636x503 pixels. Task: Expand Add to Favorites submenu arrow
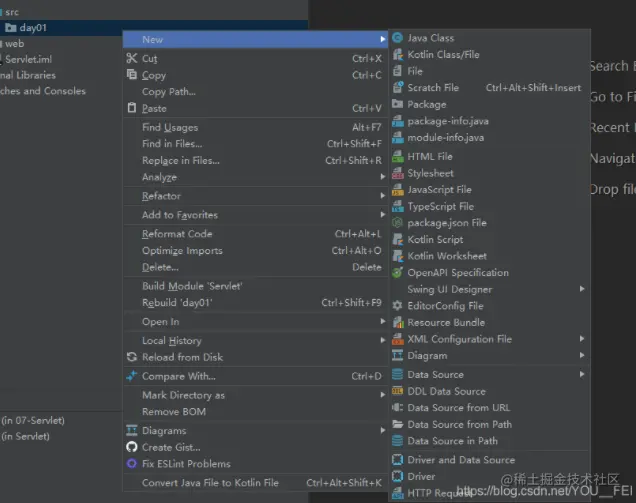tap(382, 215)
